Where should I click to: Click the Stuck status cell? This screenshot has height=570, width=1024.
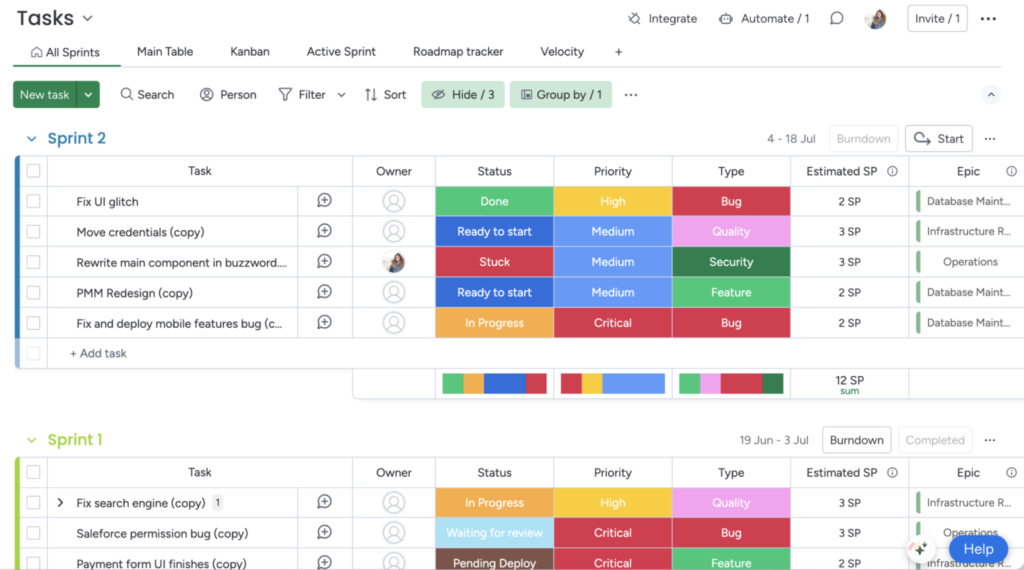(x=494, y=262)
